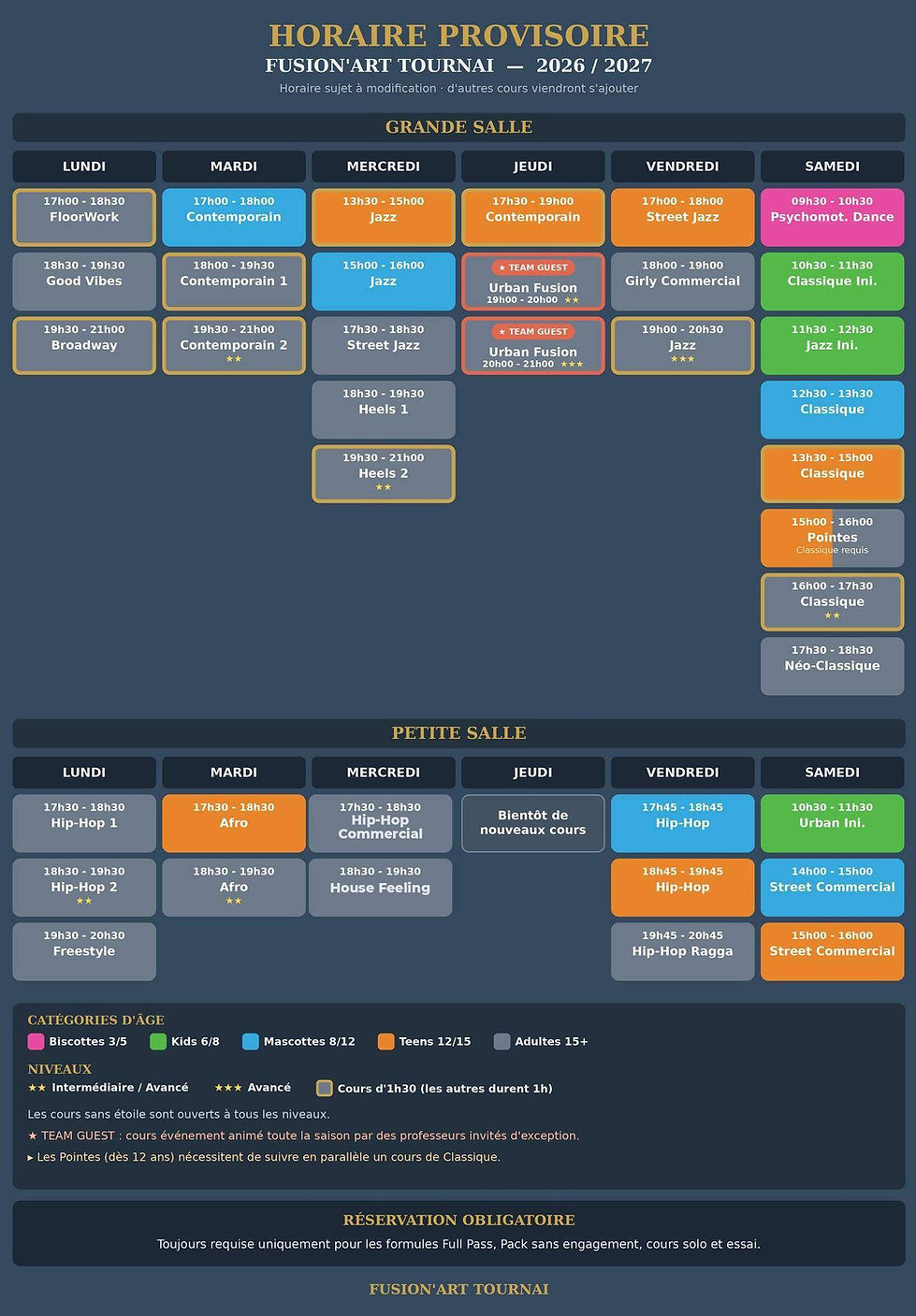Open Street Commercial 15h00 - 16h00 card
916x1316 pixels.
coord(833,951)
